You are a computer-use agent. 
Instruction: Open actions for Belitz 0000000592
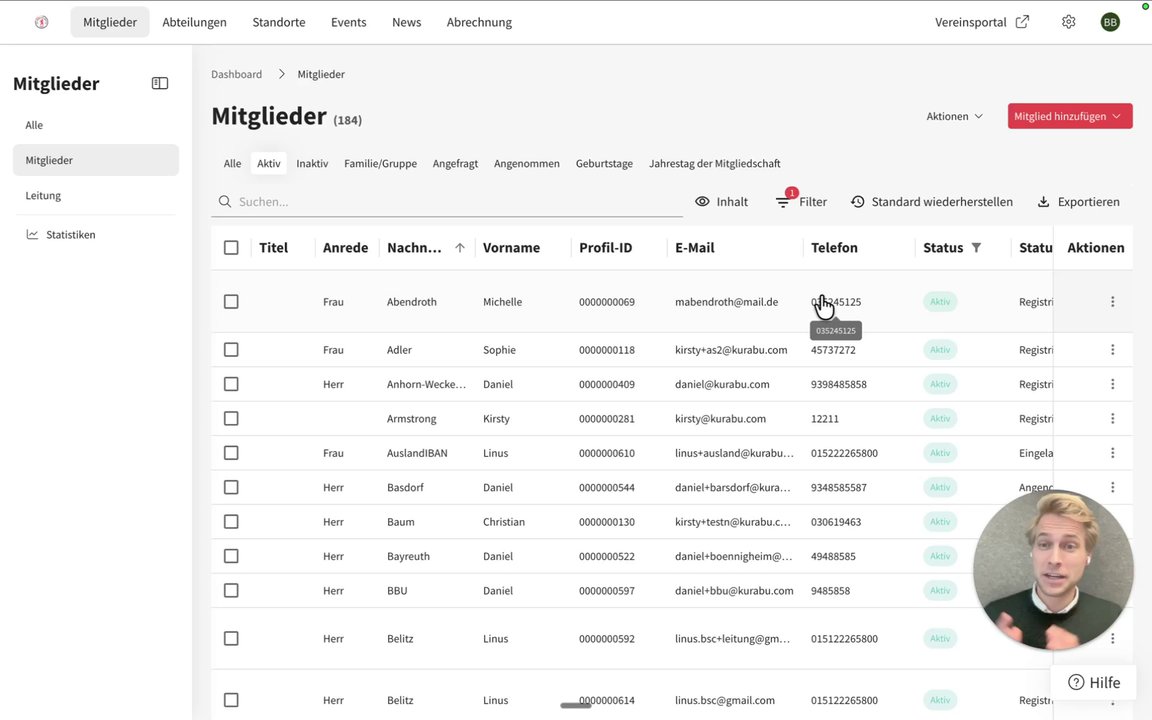pos(1112,638)
